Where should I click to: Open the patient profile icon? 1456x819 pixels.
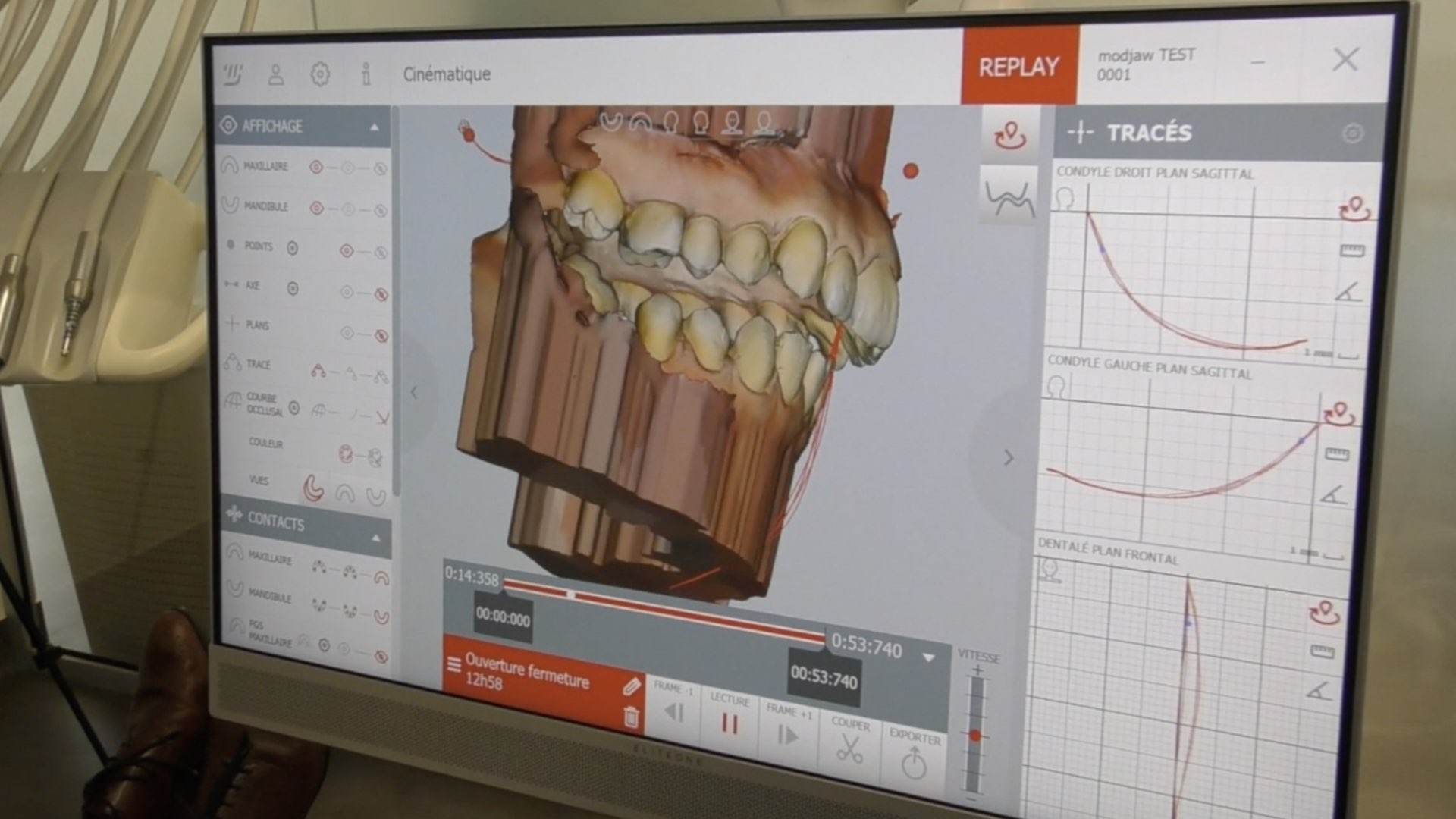coord(276,74)
